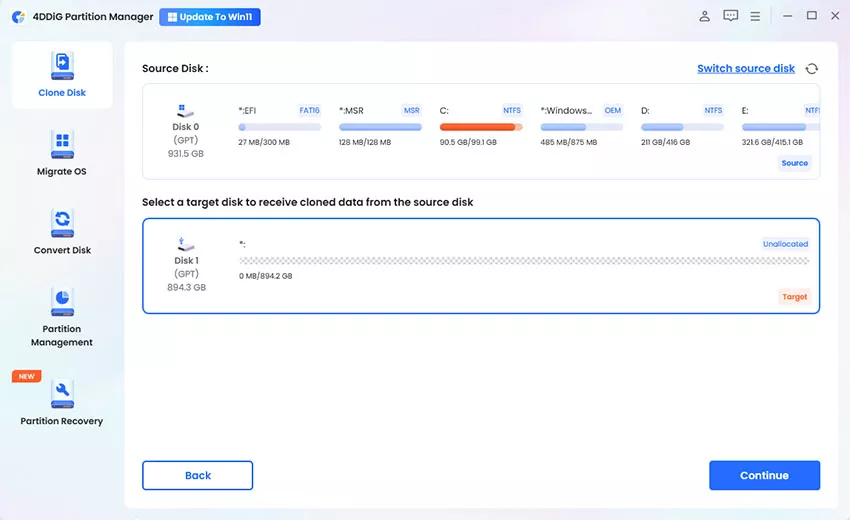
Task: Refresh the disk list icon
Action: click(811, 69)
